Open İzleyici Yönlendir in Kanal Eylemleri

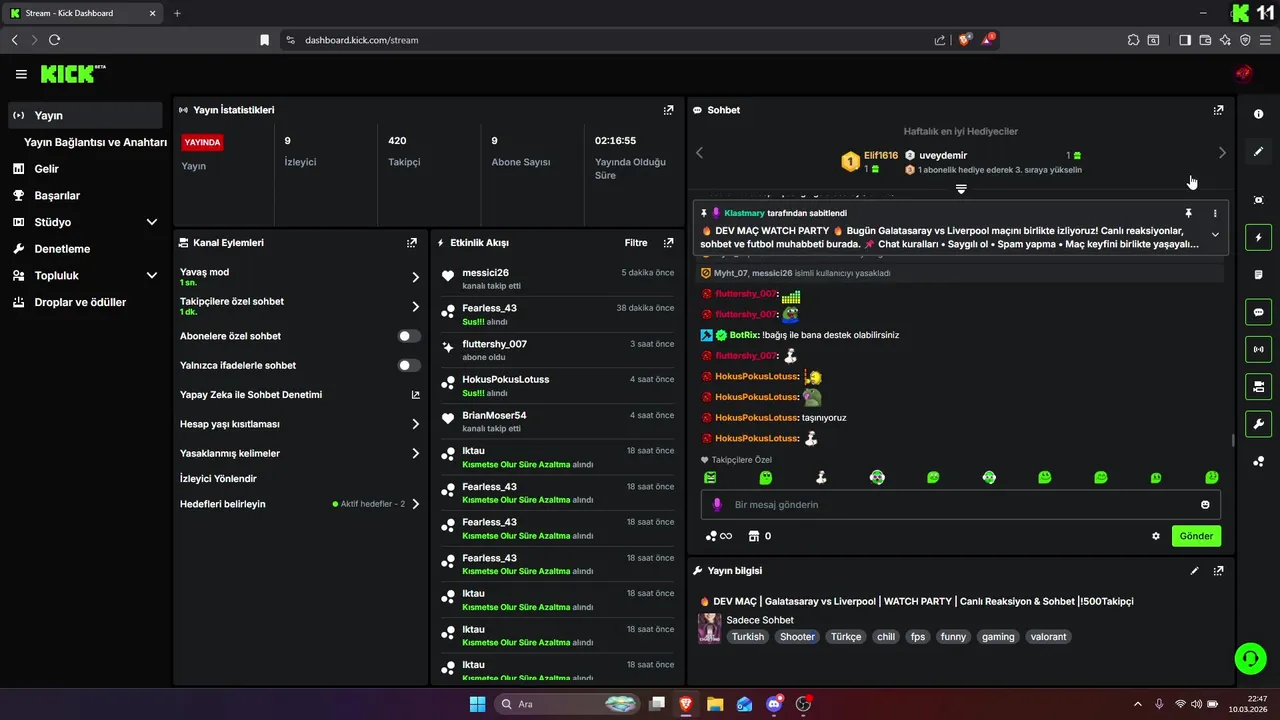pos(218,479)
